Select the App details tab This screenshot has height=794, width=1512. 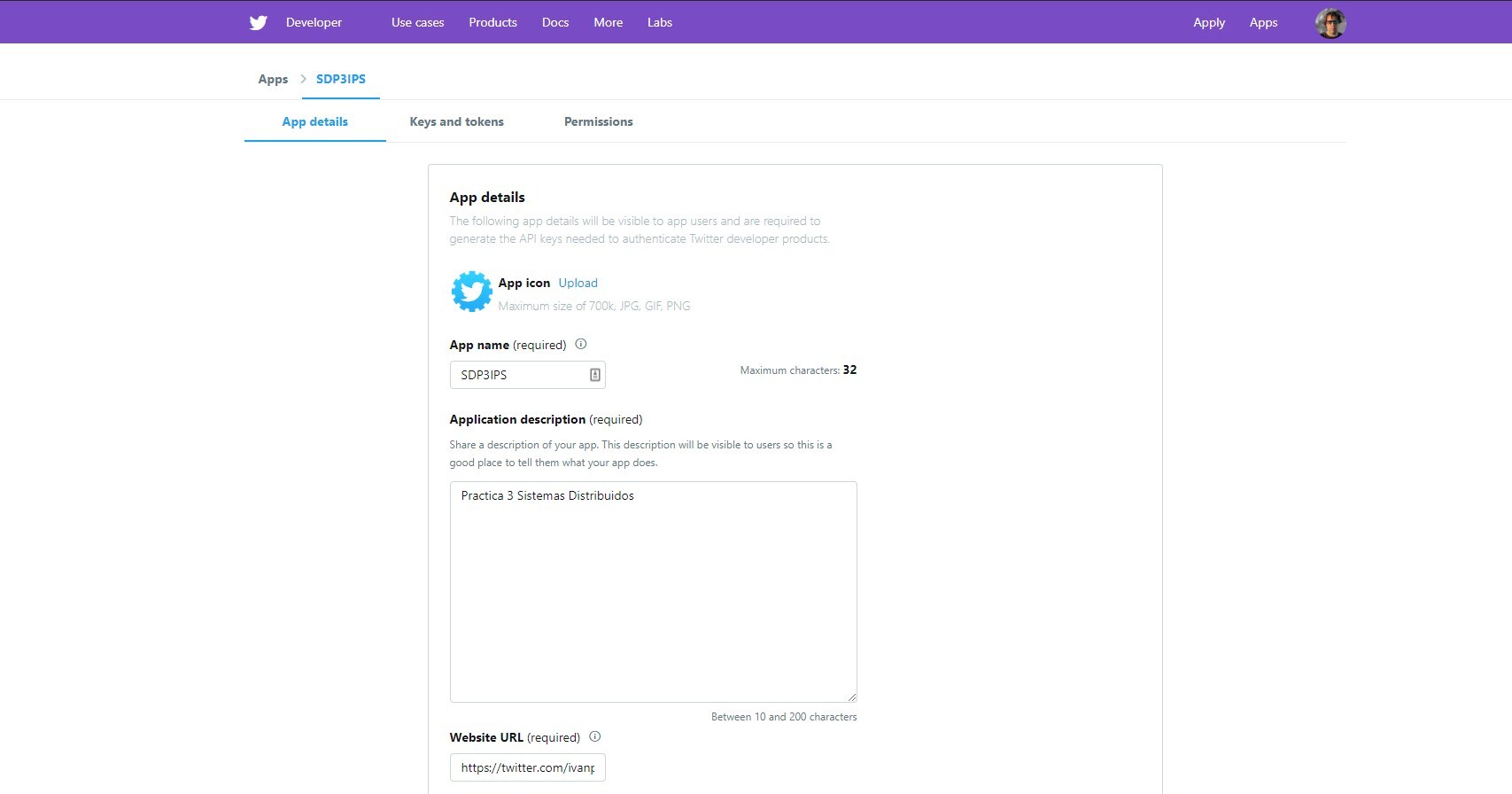pos(315,121)
